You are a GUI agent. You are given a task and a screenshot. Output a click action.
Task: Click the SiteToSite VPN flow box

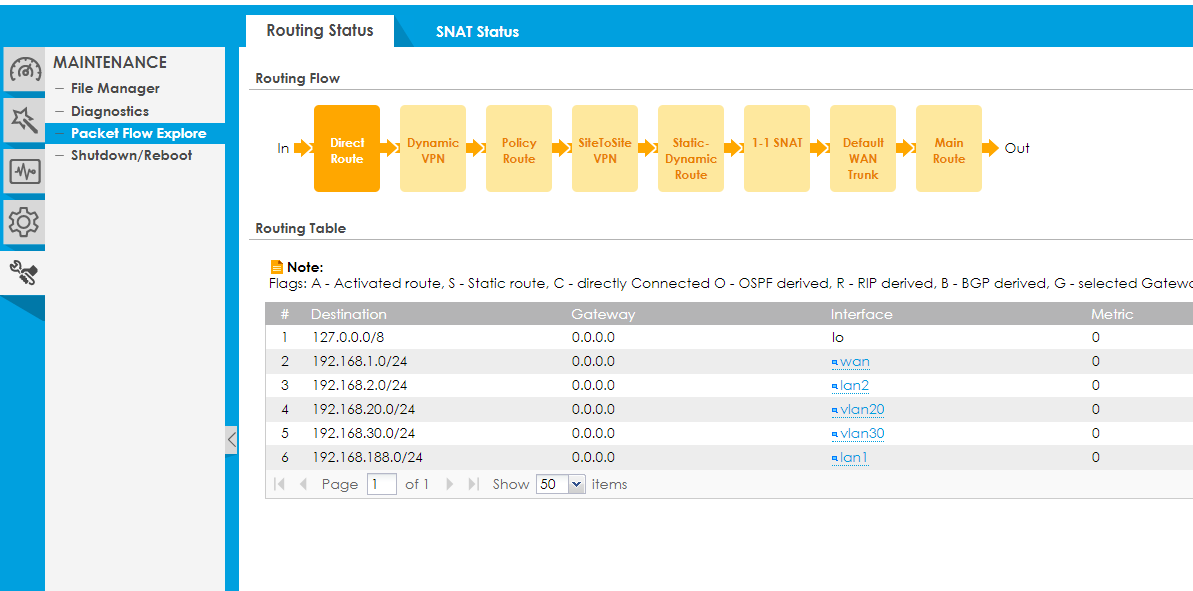[605, 149]
